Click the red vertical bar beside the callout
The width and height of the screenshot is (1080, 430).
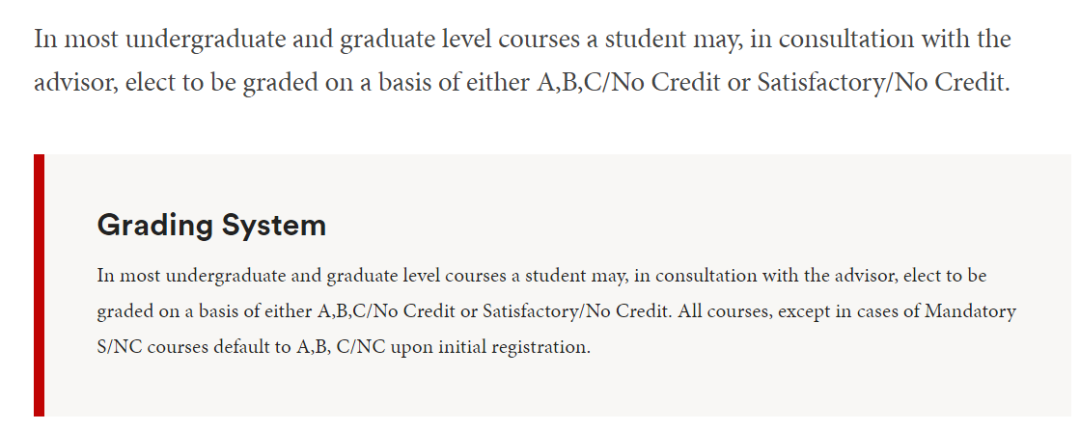(x=39, y=285)
